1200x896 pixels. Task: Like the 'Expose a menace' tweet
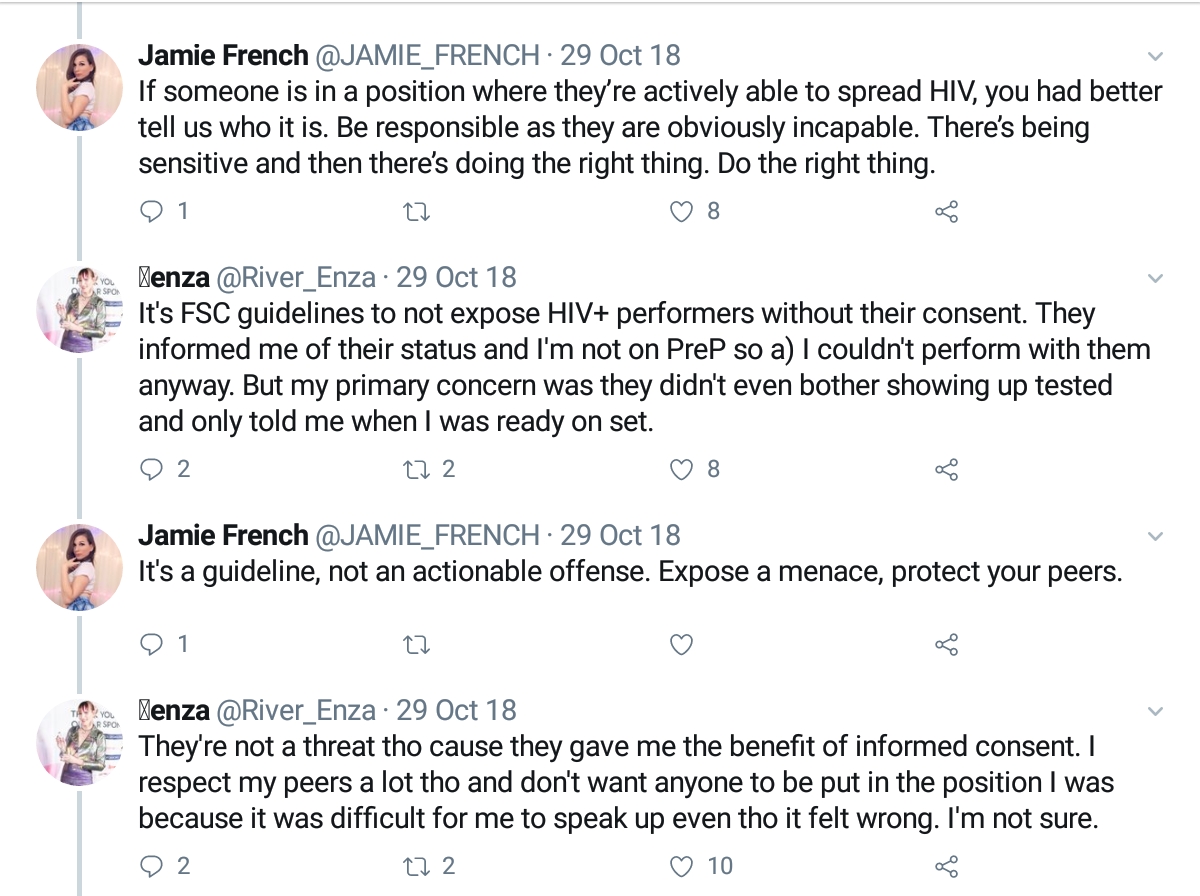(681, 645)
